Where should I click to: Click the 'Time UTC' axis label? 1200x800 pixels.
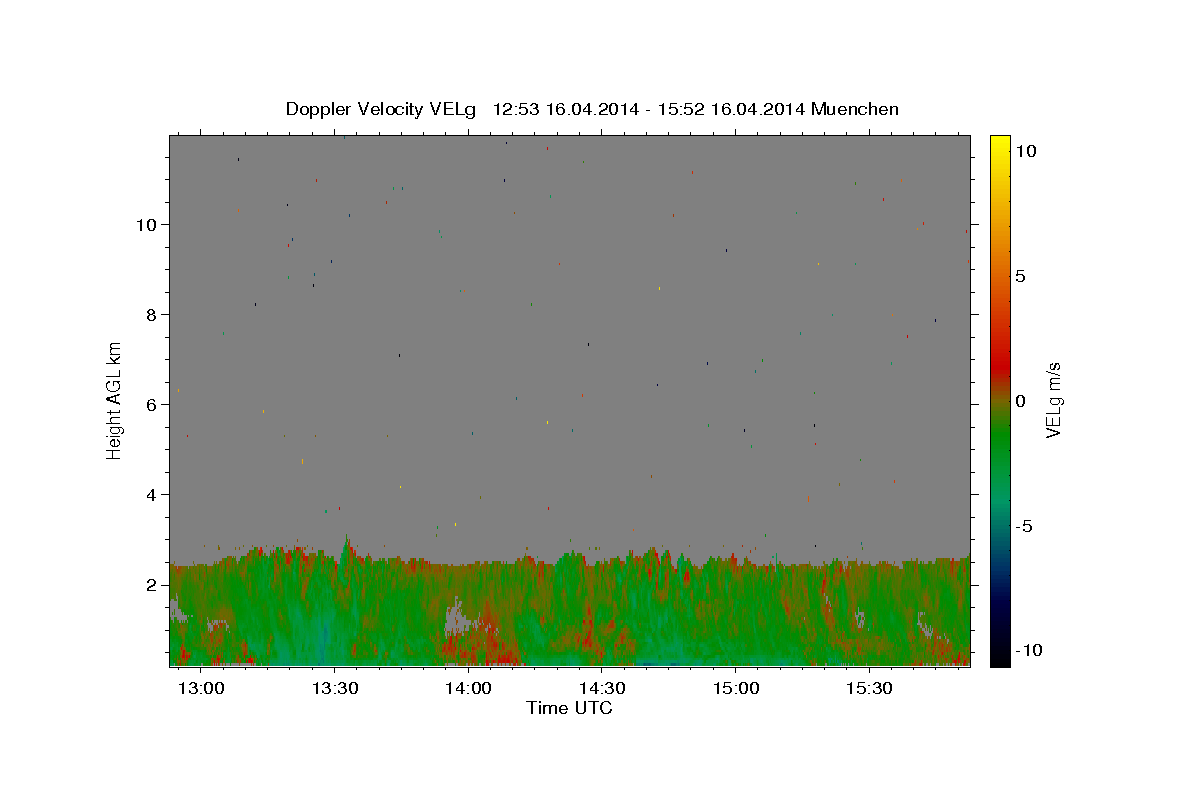coord(569,708)
